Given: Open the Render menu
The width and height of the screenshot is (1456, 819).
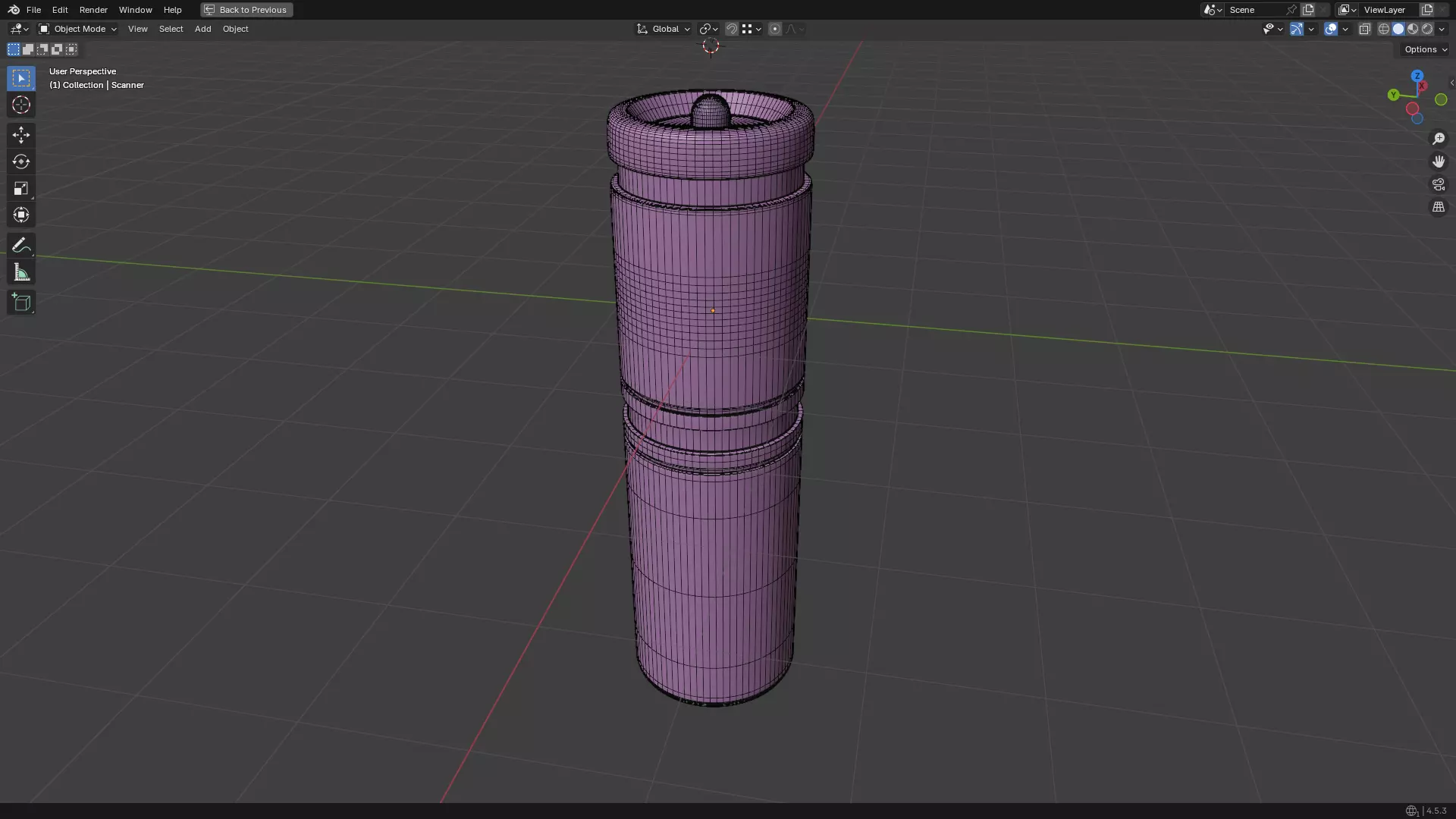Looking at the screenshot, I should coord(93,10).
